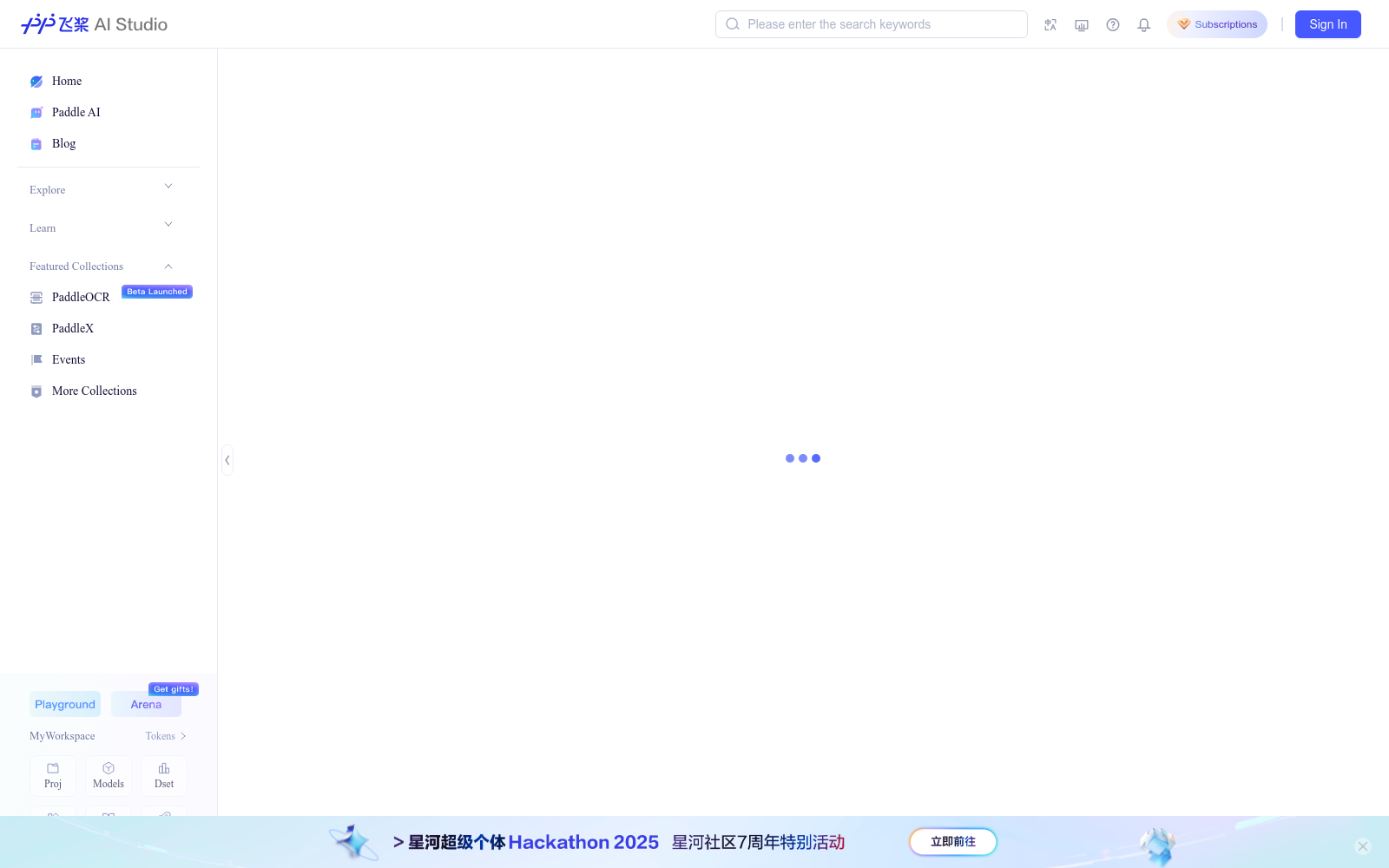Click the MyWorkspace label
1389x868 pixels.
[63, 736]
